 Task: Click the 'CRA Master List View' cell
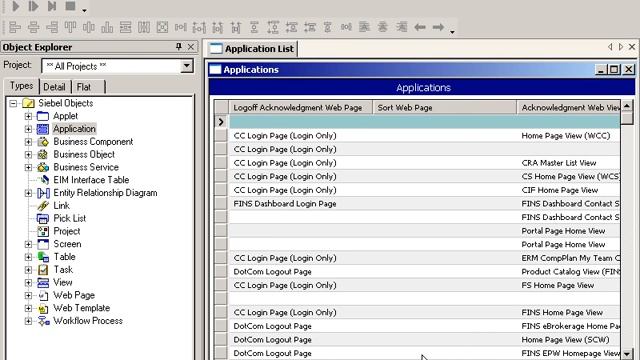pos(569,163)
